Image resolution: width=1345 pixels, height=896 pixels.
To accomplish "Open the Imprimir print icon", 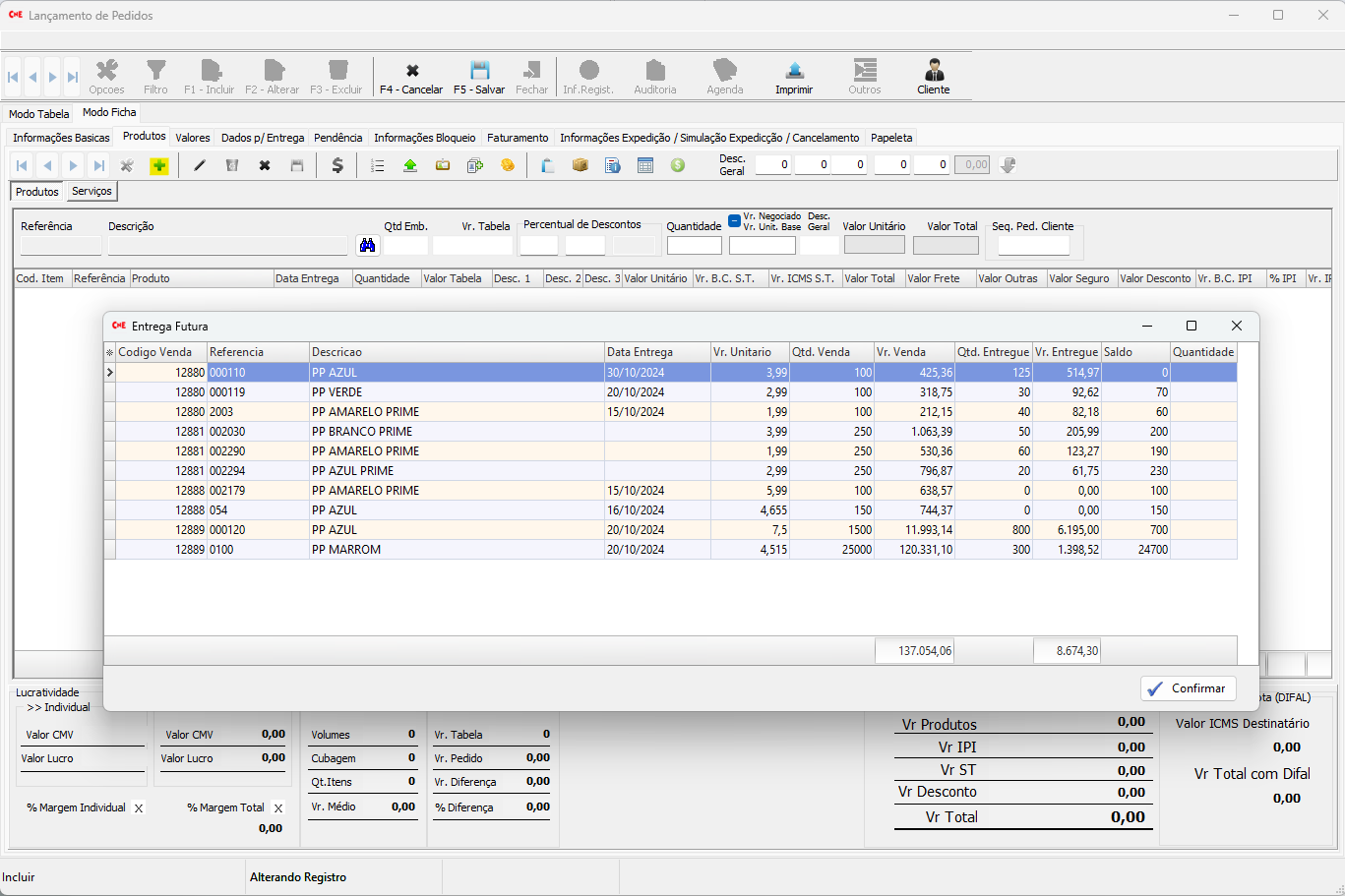I will click(x=794, y=77).
